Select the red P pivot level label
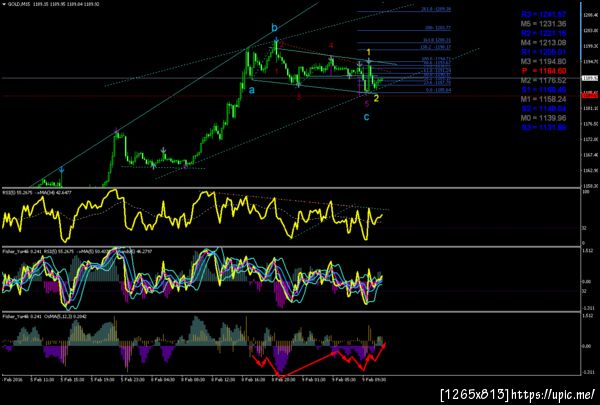This screenshot has height=405, width=600. pyautogui.click(x=543, y=71)
